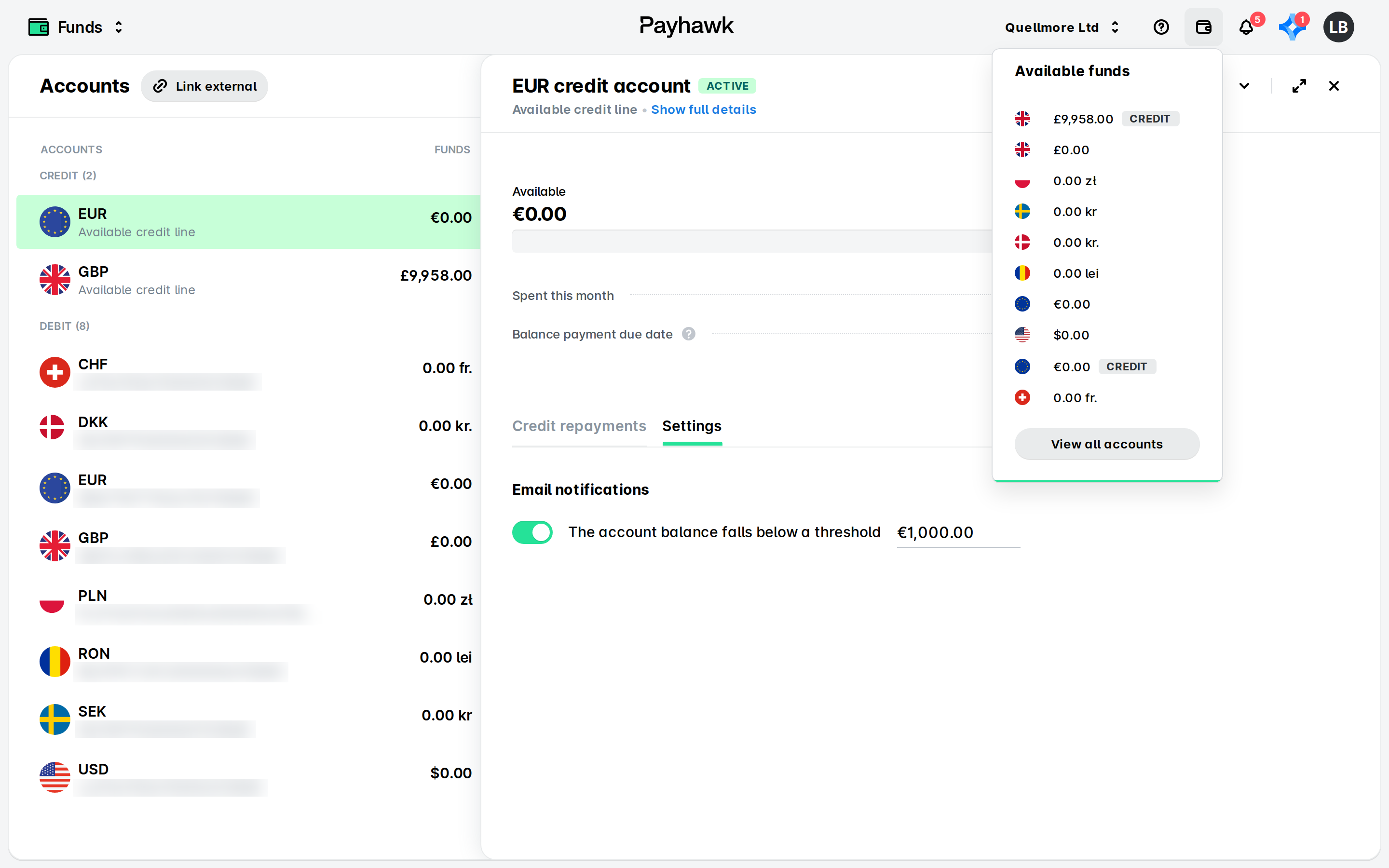The width and height of the screenshot is (1389, 868).
Task: Click the US flag in funds popup
Action: pyautogui.click(x=1021, y=335)
